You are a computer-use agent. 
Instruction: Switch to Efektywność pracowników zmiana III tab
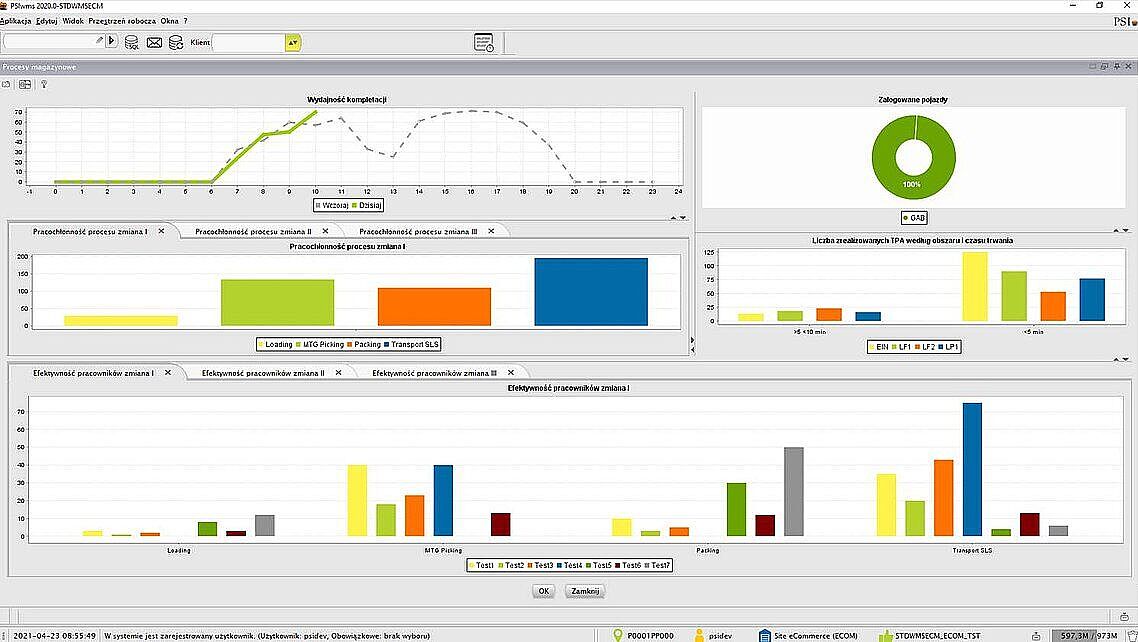click(434, 373)
